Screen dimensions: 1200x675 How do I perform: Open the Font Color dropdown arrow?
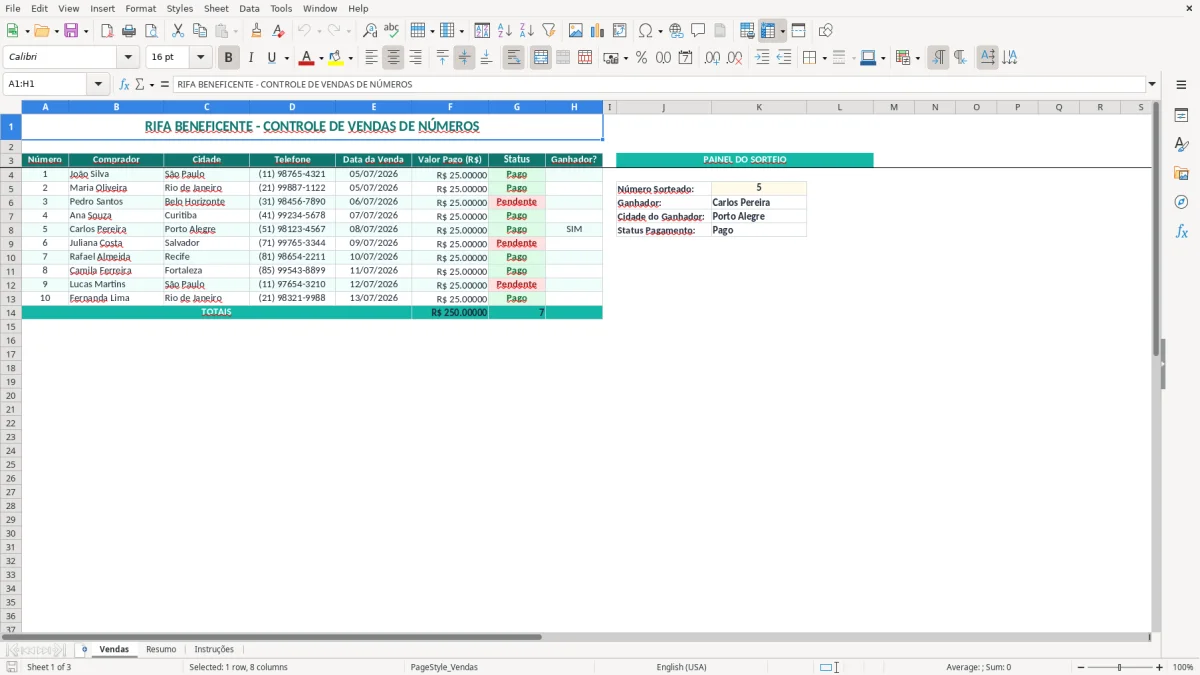tap(321, 58)
